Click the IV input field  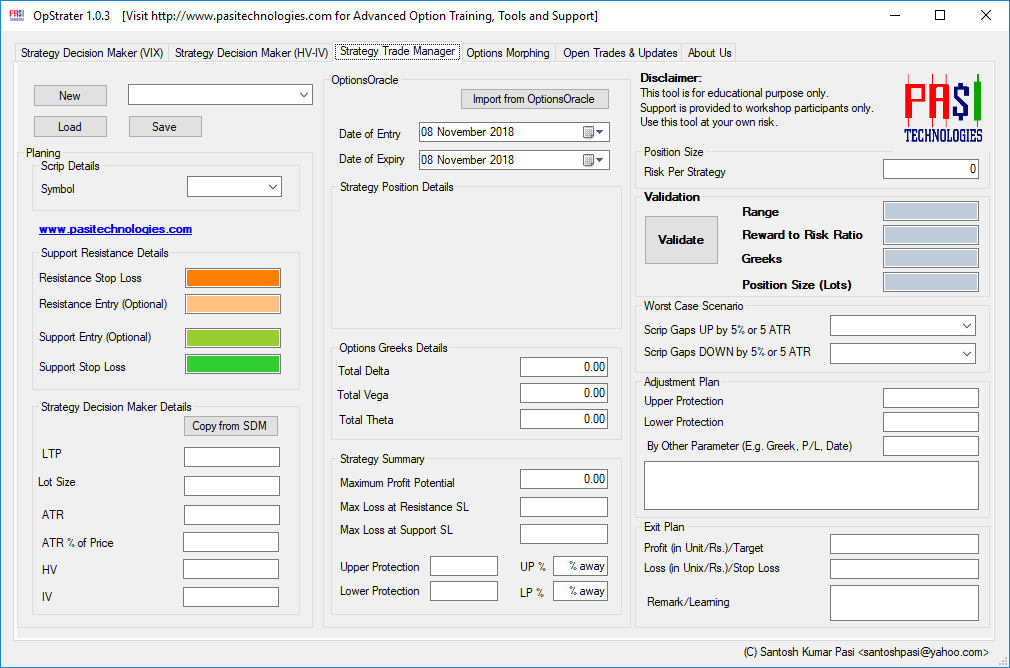tap(231, 596)
